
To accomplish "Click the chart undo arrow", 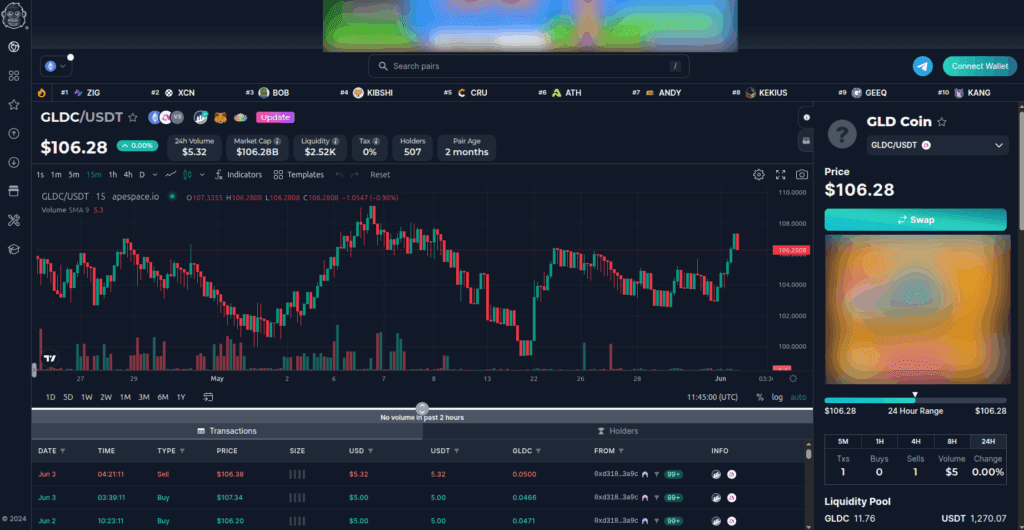I will [x=339, y=174].
